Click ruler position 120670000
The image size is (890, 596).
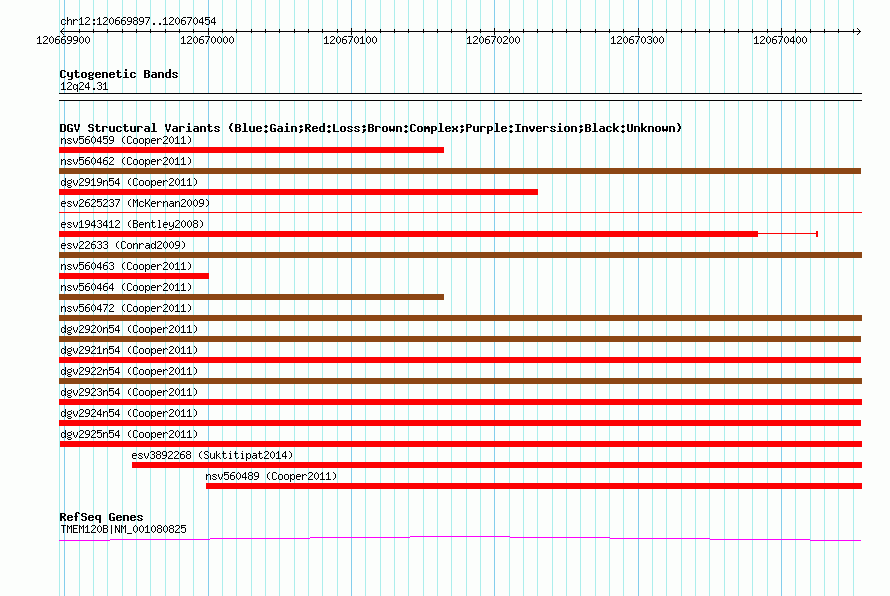click(x=207, y=40)
